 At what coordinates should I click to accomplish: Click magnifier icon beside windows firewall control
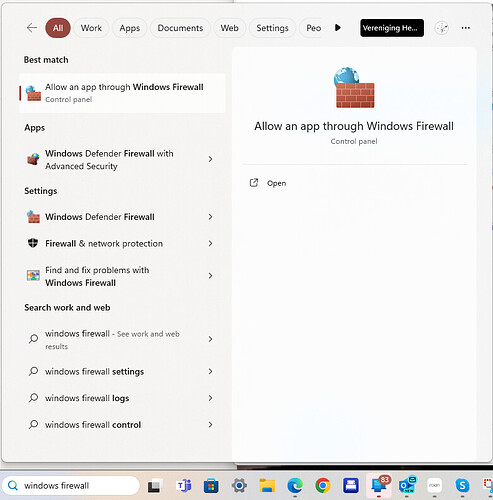tap(33, 424)
